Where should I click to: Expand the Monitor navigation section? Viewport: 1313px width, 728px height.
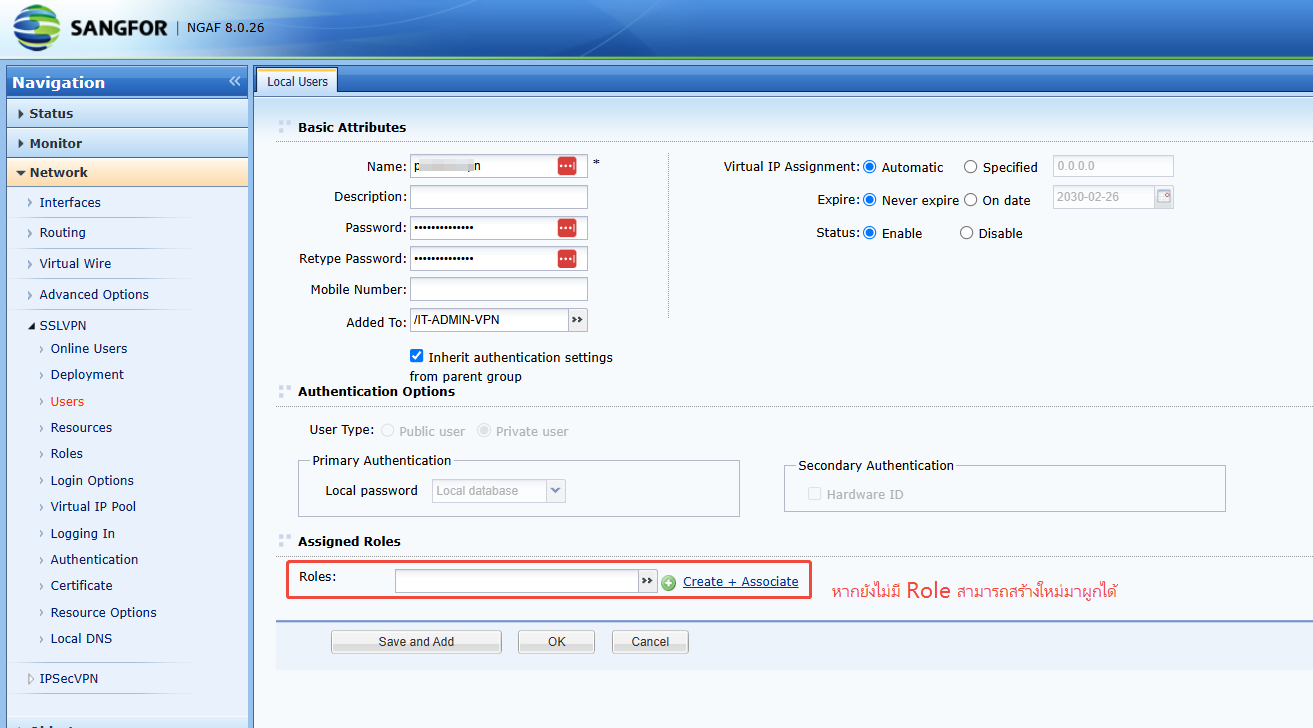click(127, 143)
